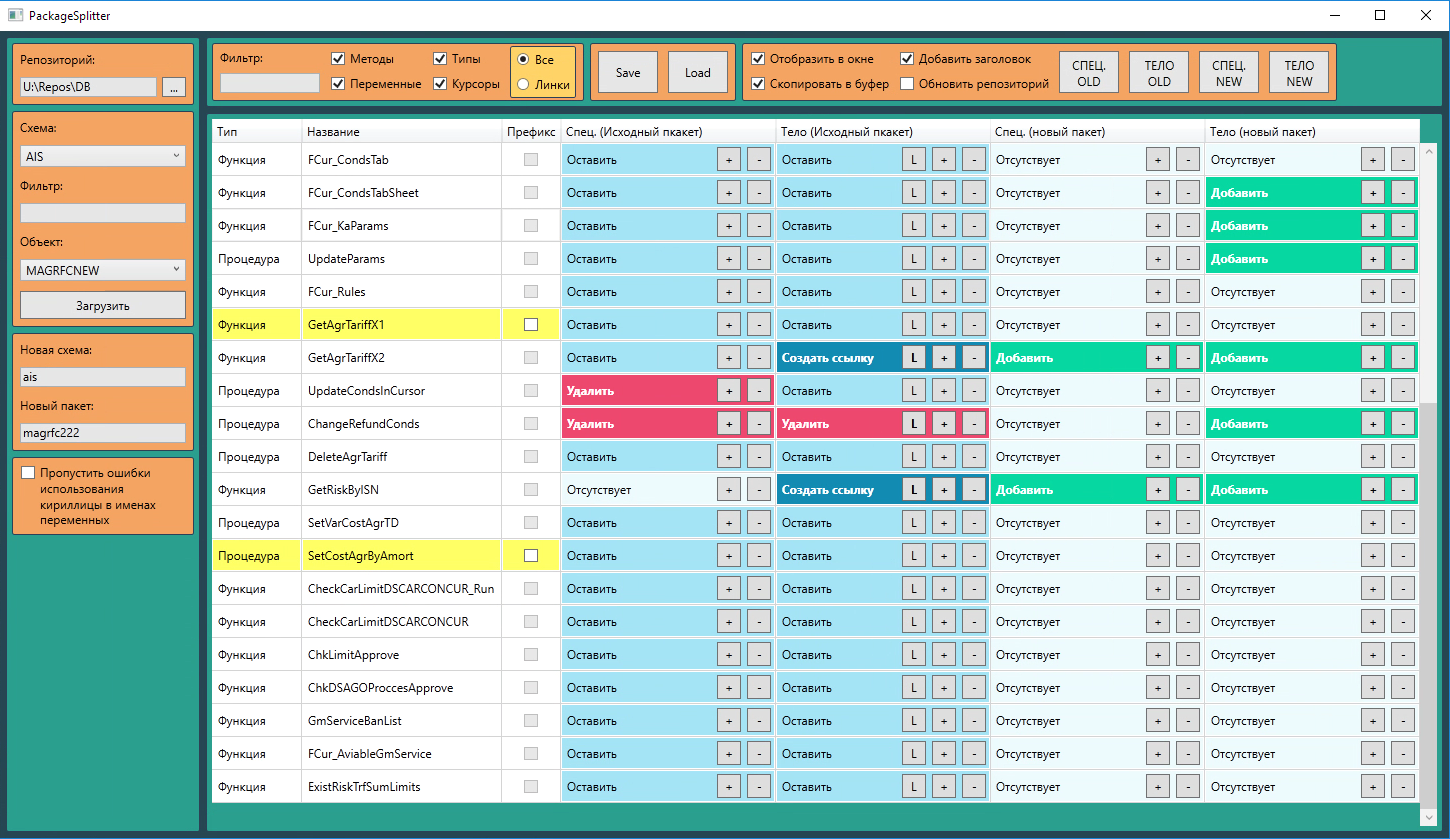Click the Название column header
Viewport: 1450px width, 839px height.
click(402, 132)
